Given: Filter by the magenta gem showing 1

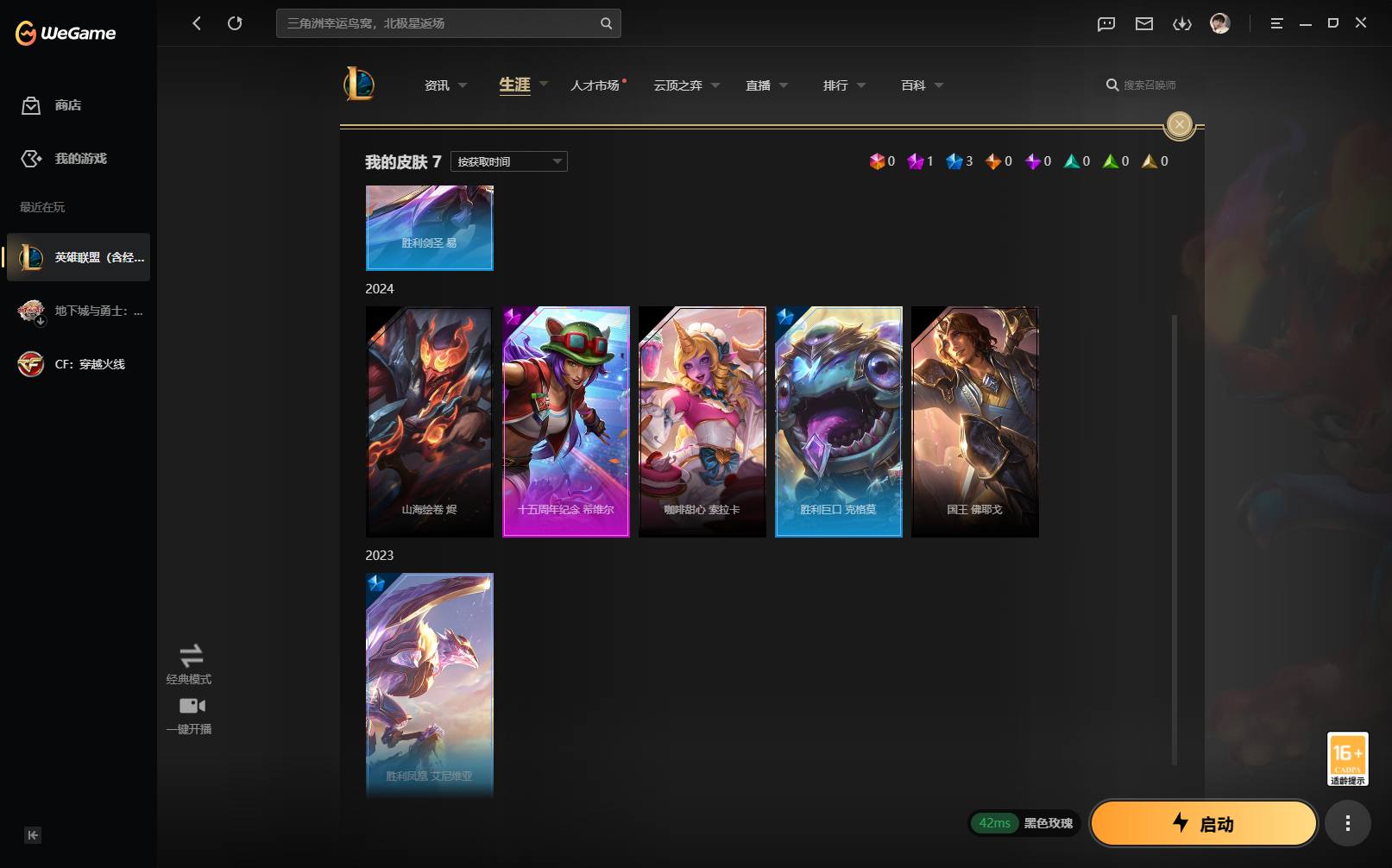Looking at the screenshot, I should click(916, 161).
